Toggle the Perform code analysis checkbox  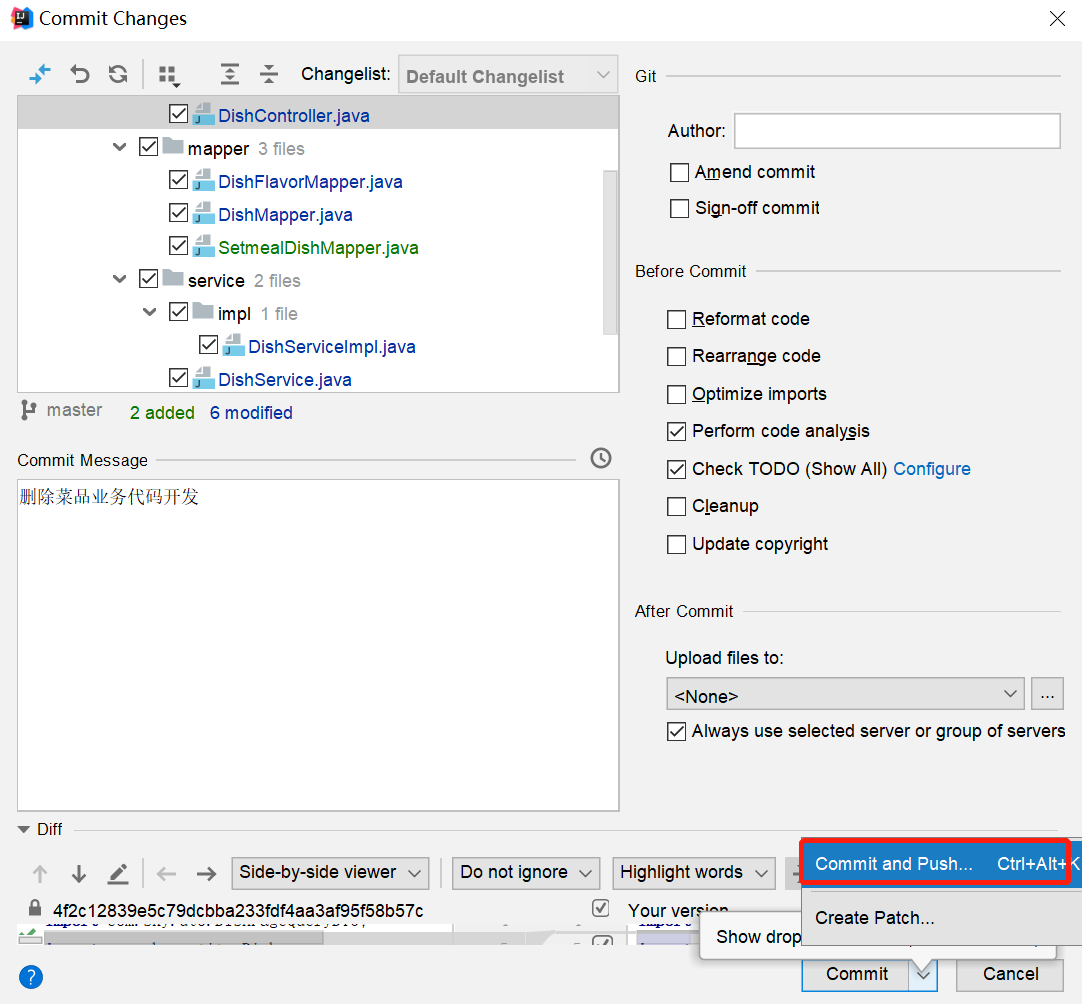click(677, 431)
